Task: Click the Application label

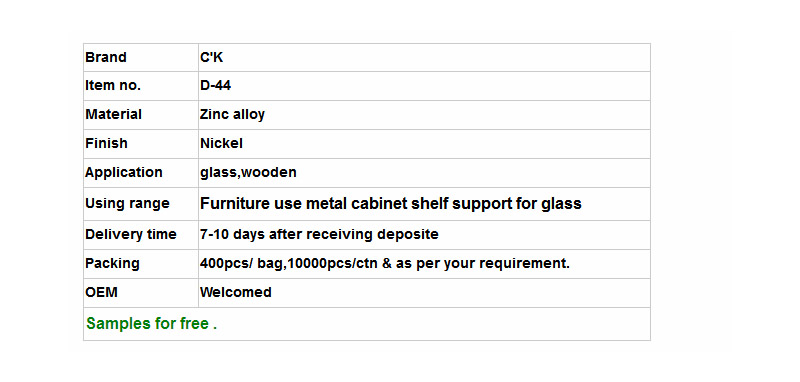Action: click(123, 173)
